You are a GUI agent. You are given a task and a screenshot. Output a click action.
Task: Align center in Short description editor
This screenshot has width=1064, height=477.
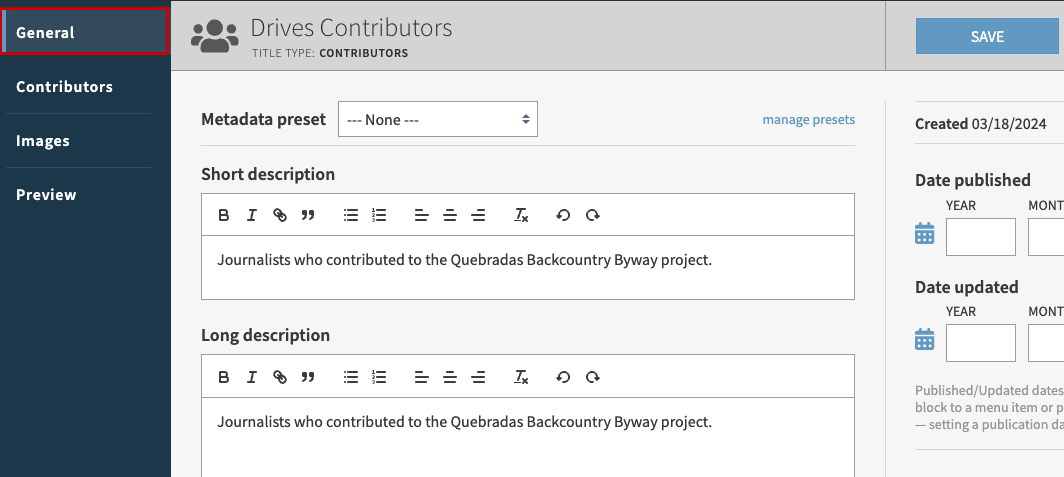coord(450,215)
